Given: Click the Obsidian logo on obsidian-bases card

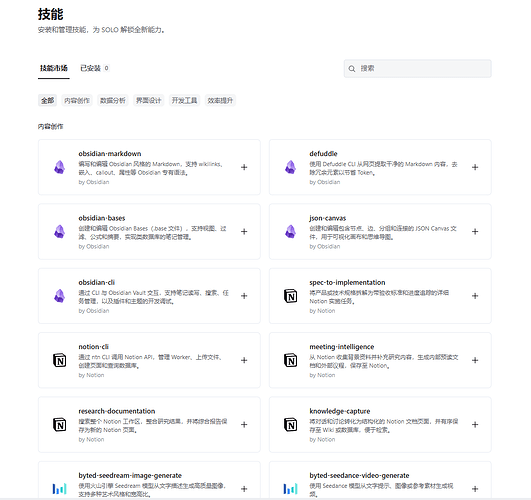Looking at the screenshot, I should (x=60, y=231).
